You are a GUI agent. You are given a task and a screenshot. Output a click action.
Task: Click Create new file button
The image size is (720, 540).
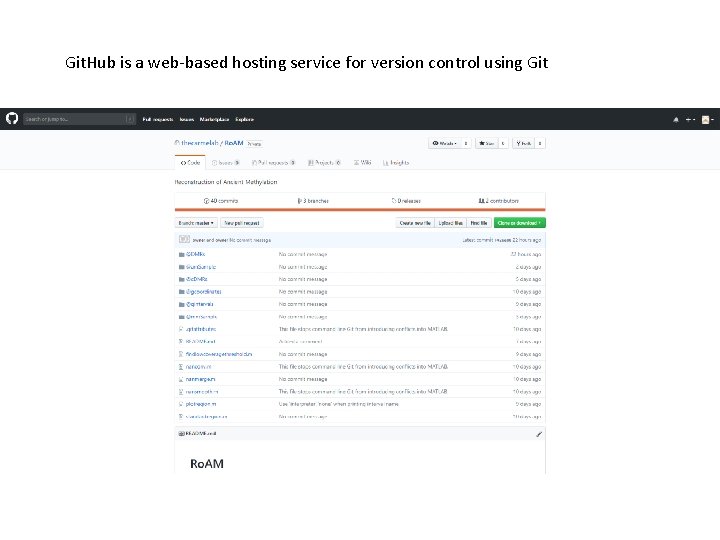tap(415, 223)
